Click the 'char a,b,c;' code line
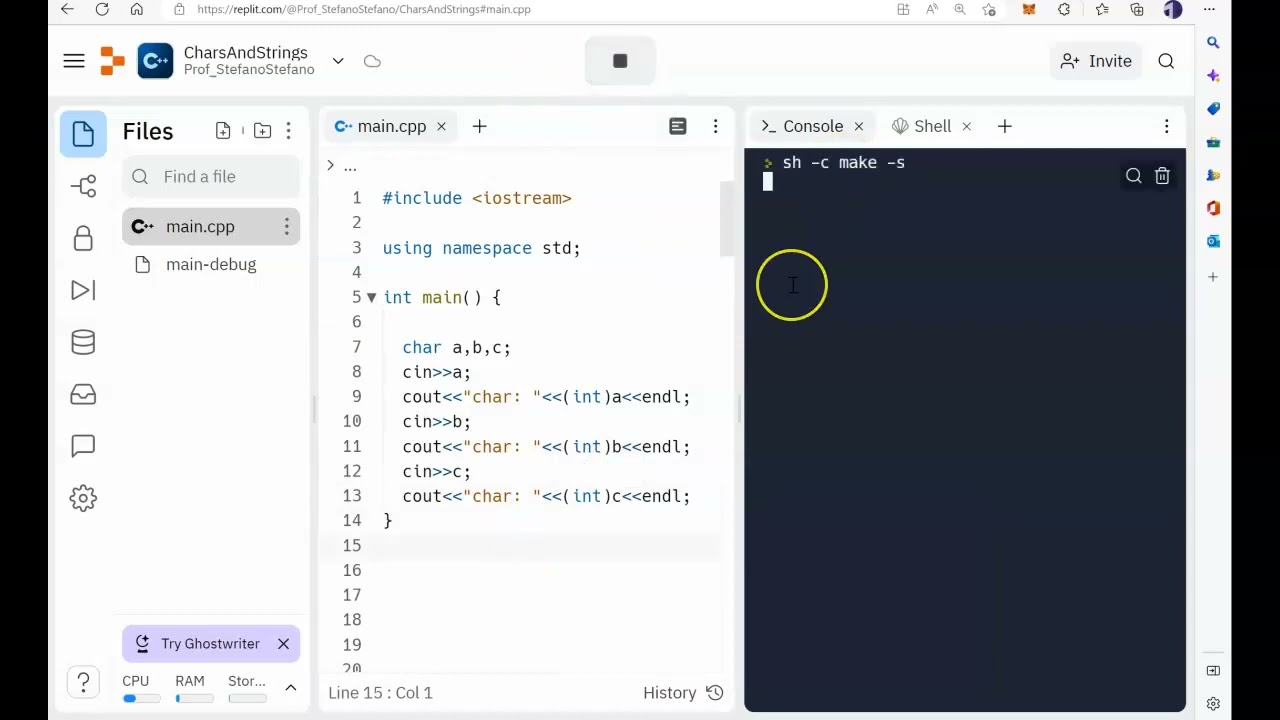 456,348
